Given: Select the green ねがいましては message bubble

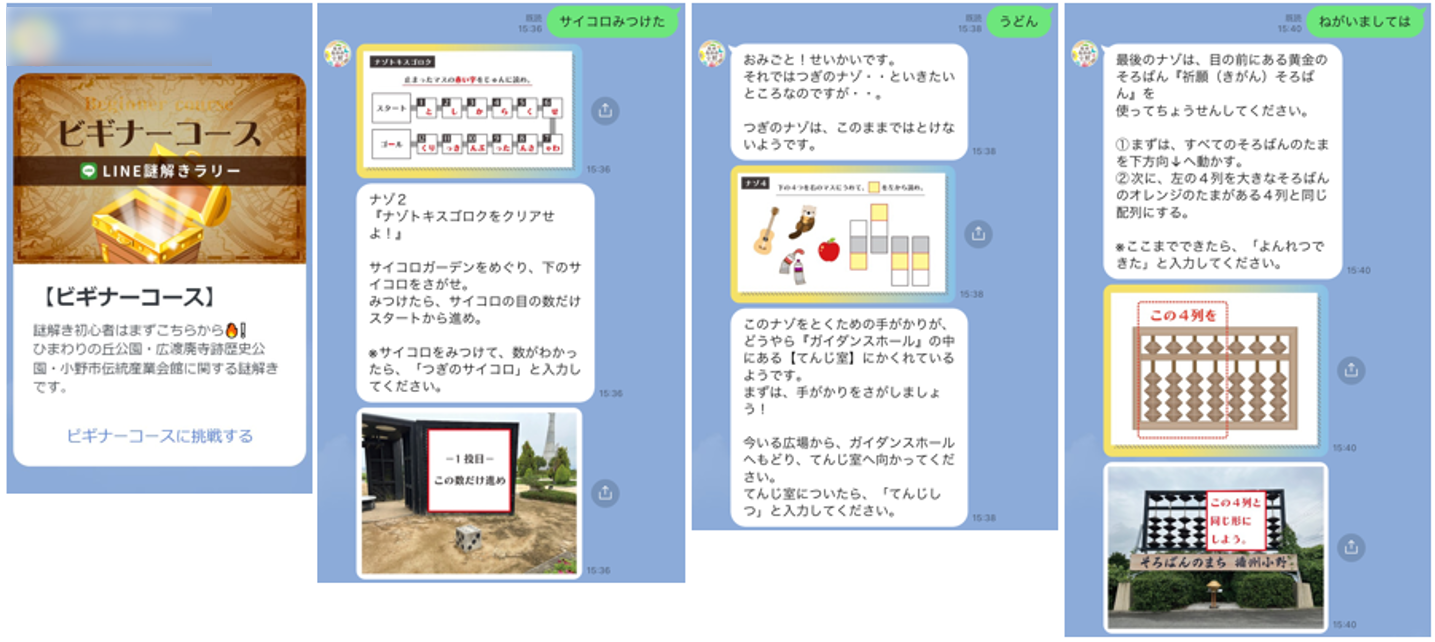Looking at the screenshot, I should coord(1364,21).
